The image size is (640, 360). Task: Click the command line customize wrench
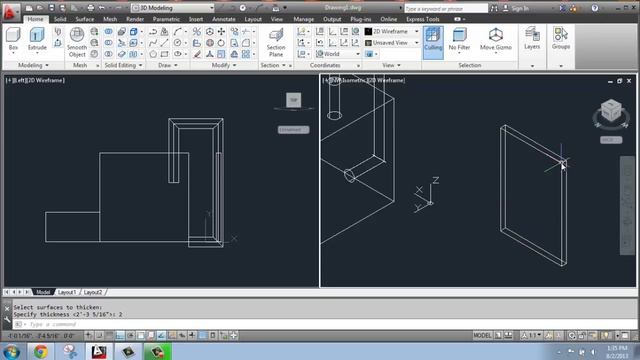pyautogui.click(x=7, y=320)
